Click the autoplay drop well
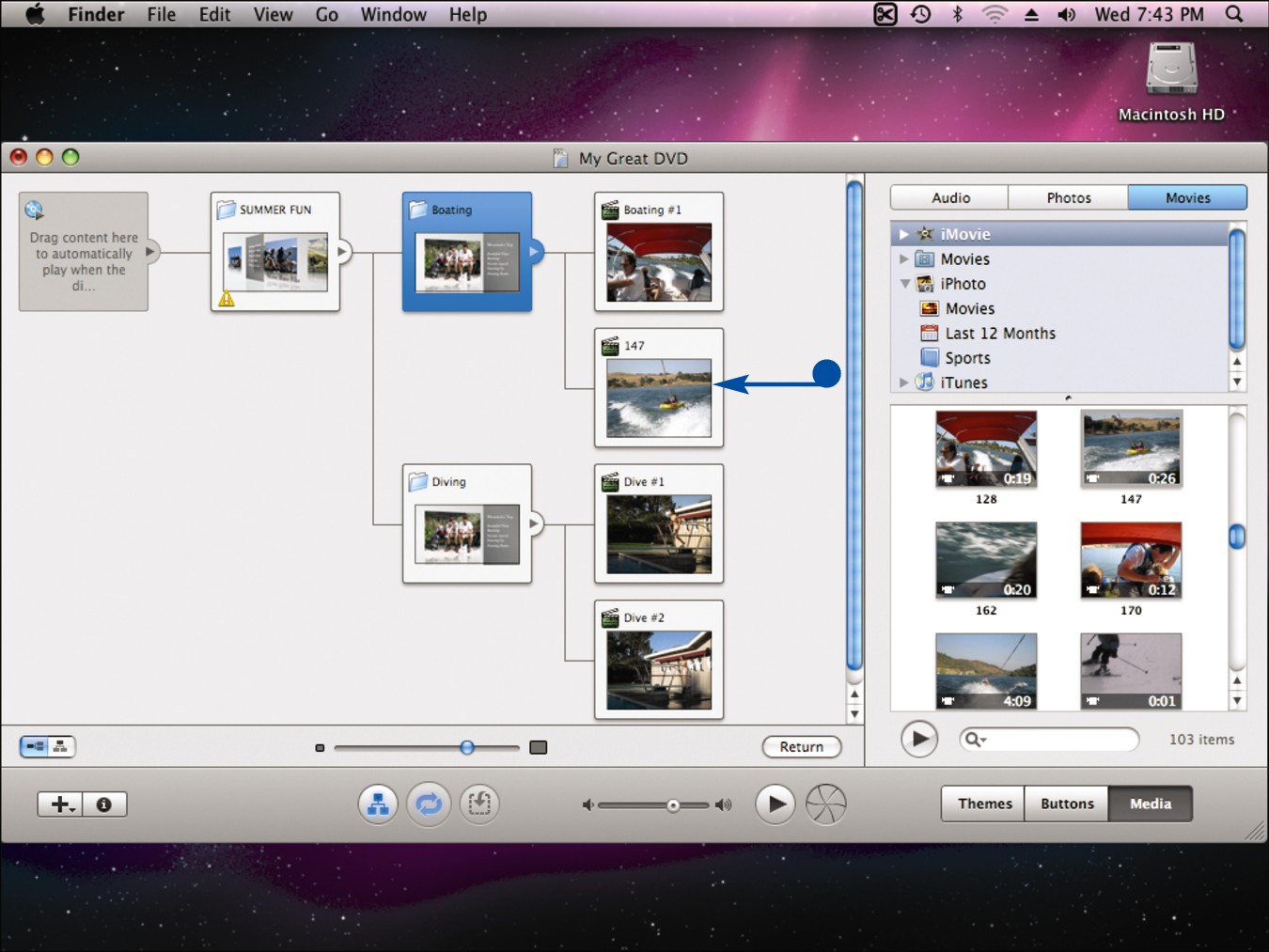Viewport: 1269px width, 952px height. (84, 252)
